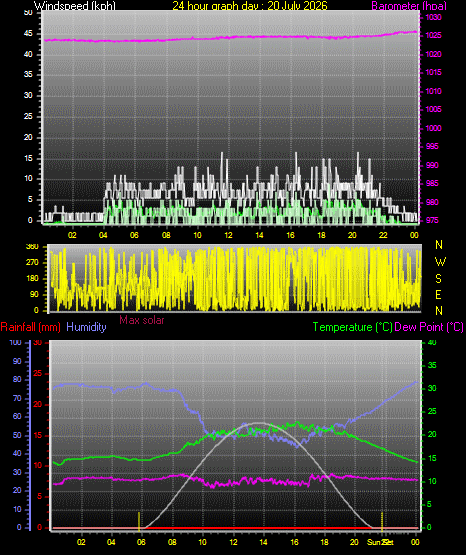Click the yellow sunset marker near Sun 21st
The height and width of the screenshot is (555, 466).
(x=382, y=521)
